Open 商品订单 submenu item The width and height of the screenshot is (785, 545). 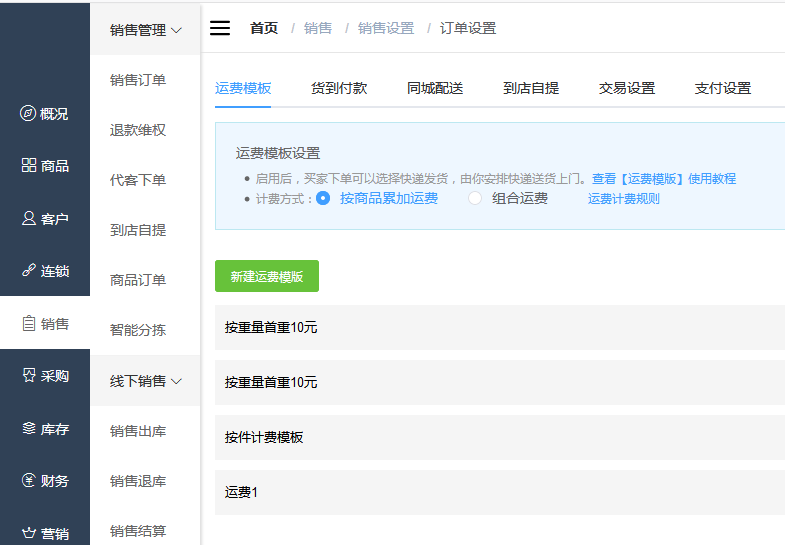click(x=138, y=280)
